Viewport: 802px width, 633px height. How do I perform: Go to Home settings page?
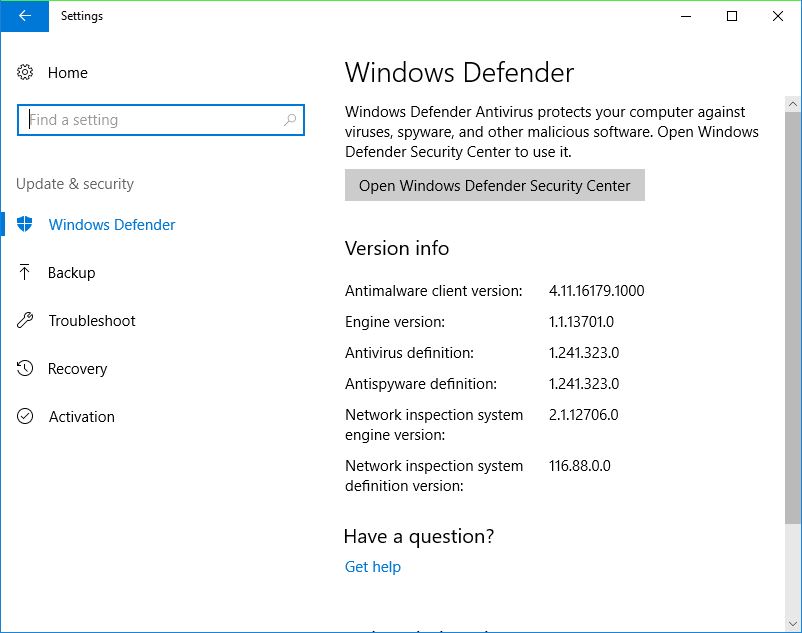click(68, 73)
